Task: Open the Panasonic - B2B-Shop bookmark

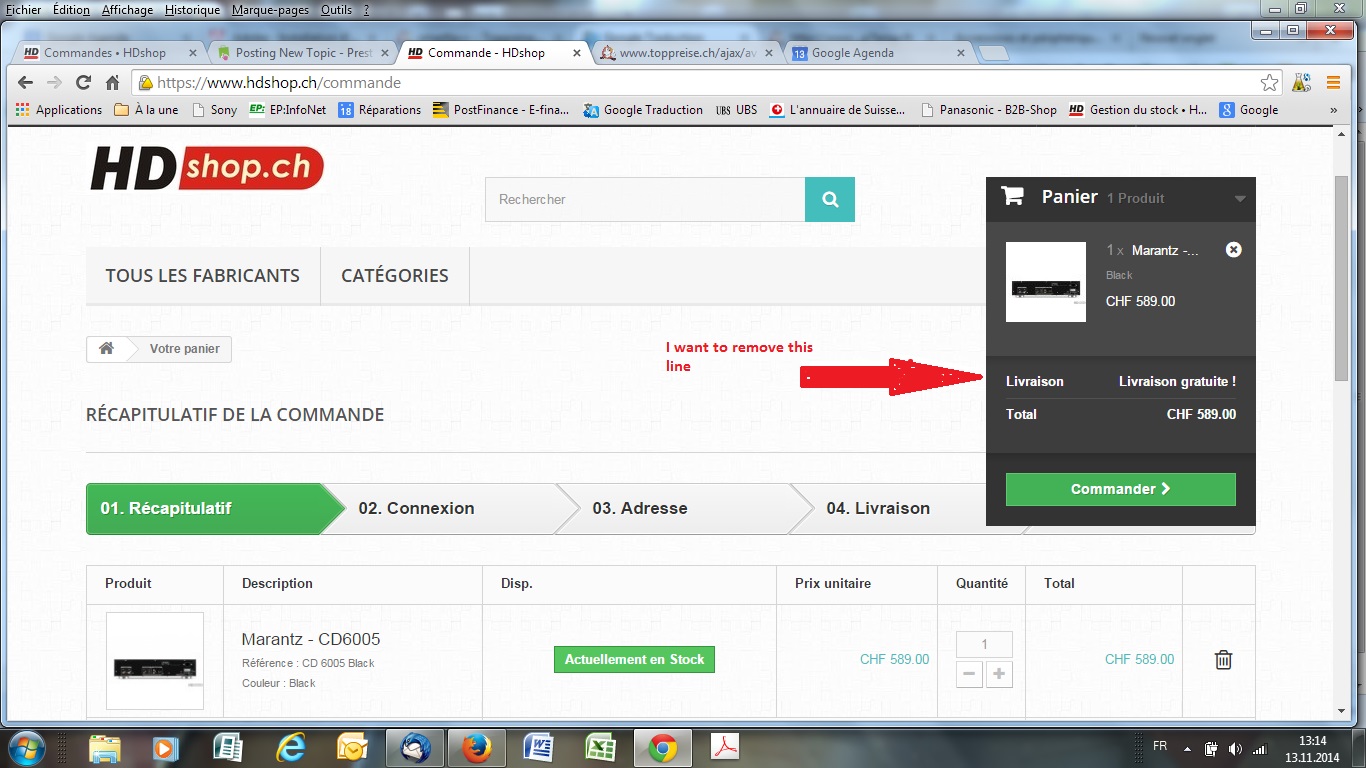Action: 988,110
